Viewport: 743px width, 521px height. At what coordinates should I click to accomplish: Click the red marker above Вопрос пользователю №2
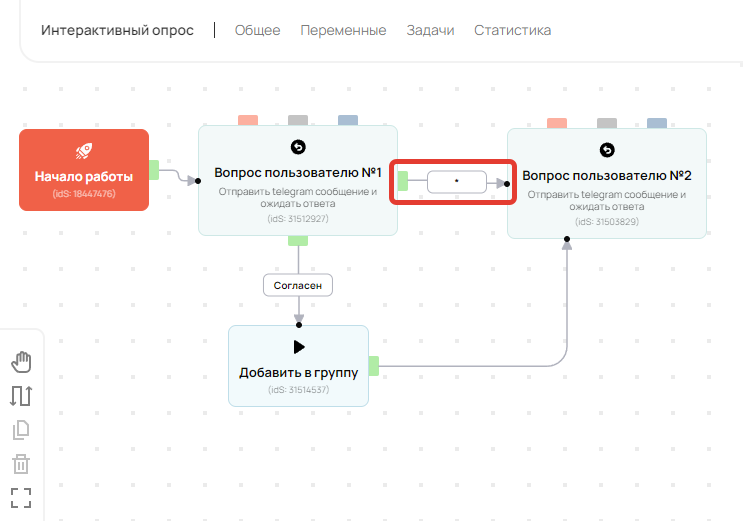coord(557,123)
